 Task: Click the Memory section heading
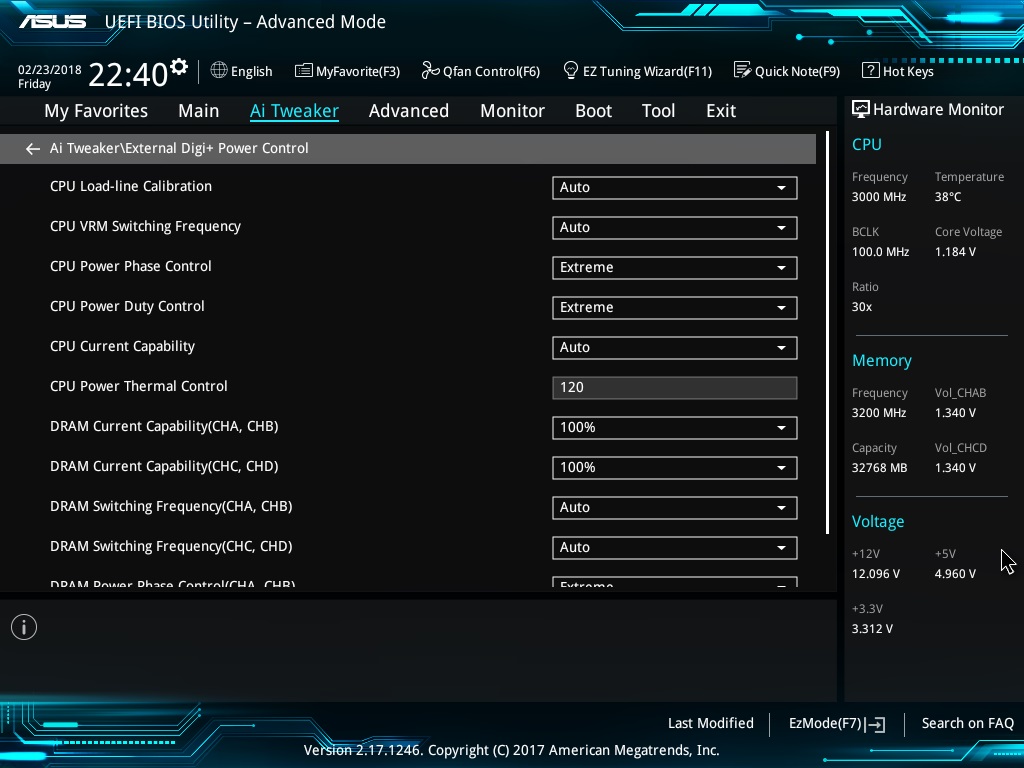(x=882, y=360)
